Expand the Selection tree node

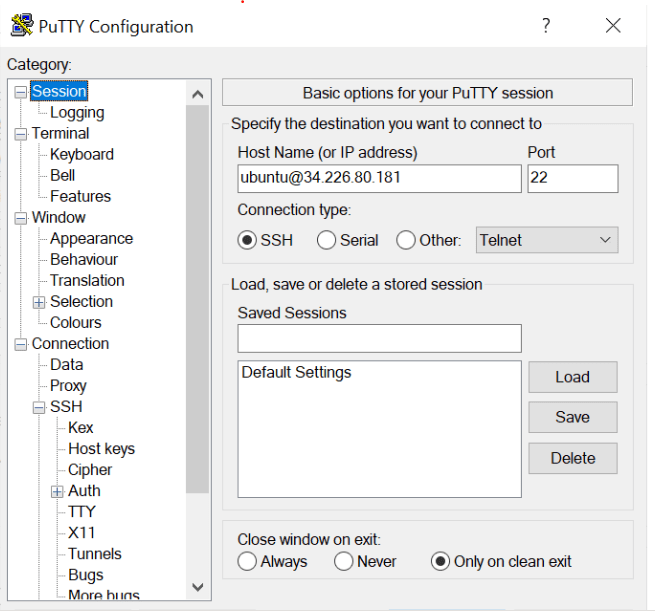39,302
